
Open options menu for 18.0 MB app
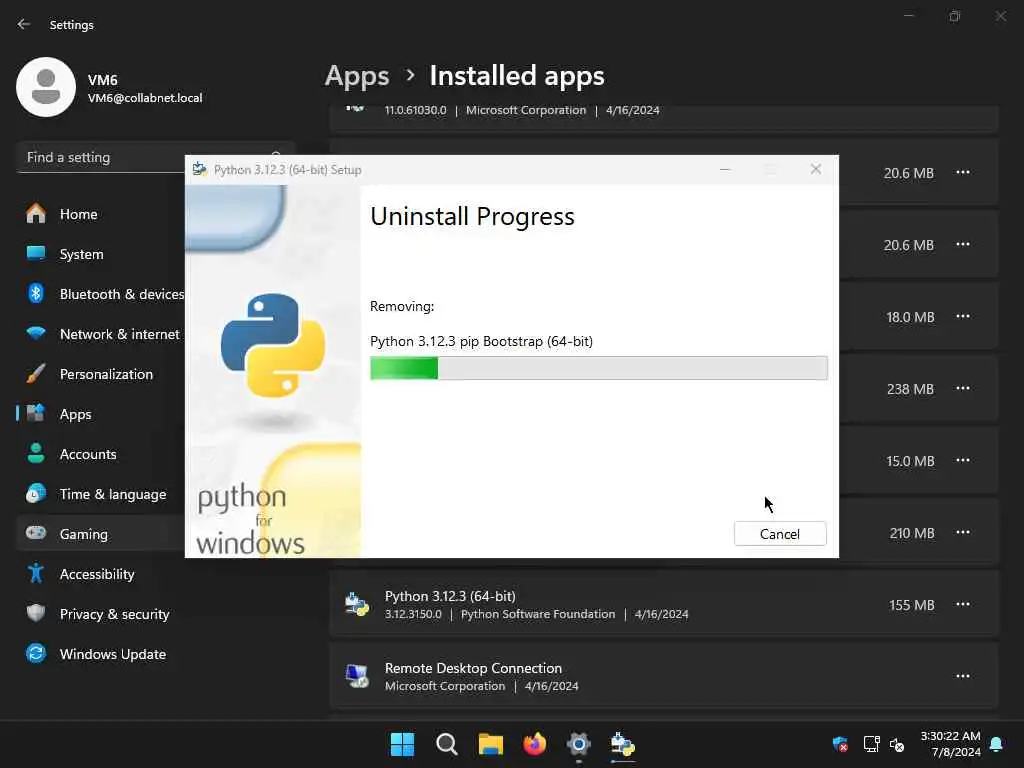pyautogui.click(x=963, y=316)
